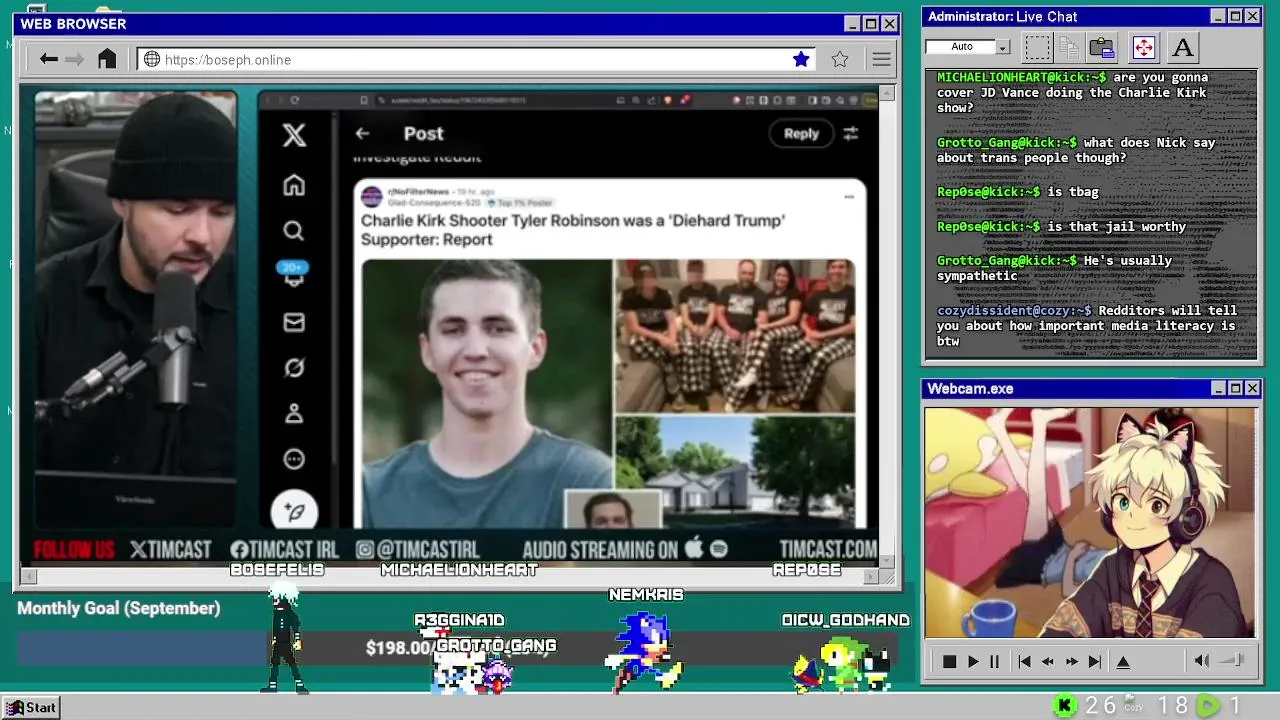Click the webcam avatar video
1280x720 pixels.
click(x=1090, y=522)
